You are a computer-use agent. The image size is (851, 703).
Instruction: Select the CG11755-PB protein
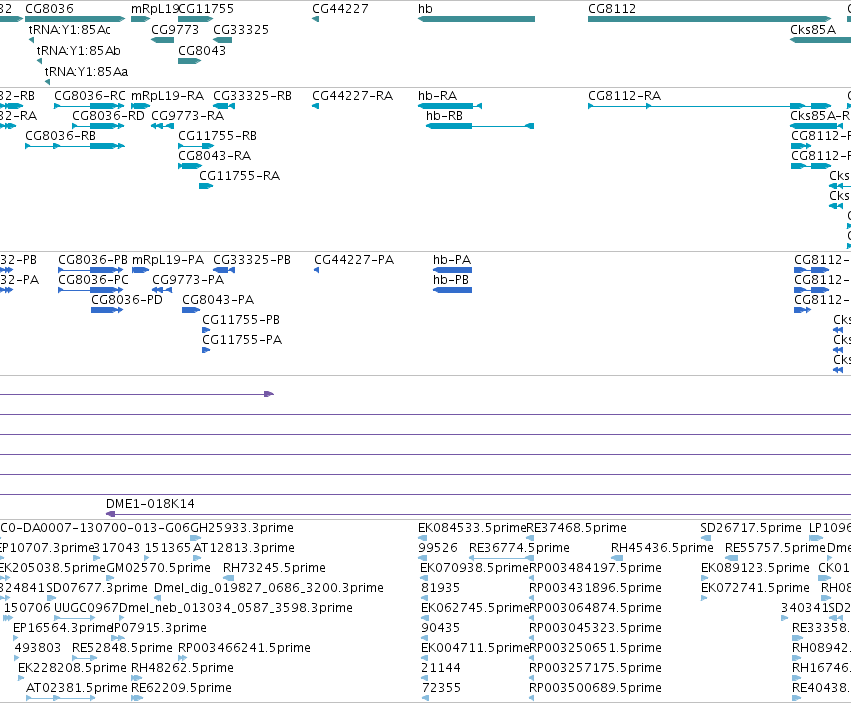click(206, 330)
